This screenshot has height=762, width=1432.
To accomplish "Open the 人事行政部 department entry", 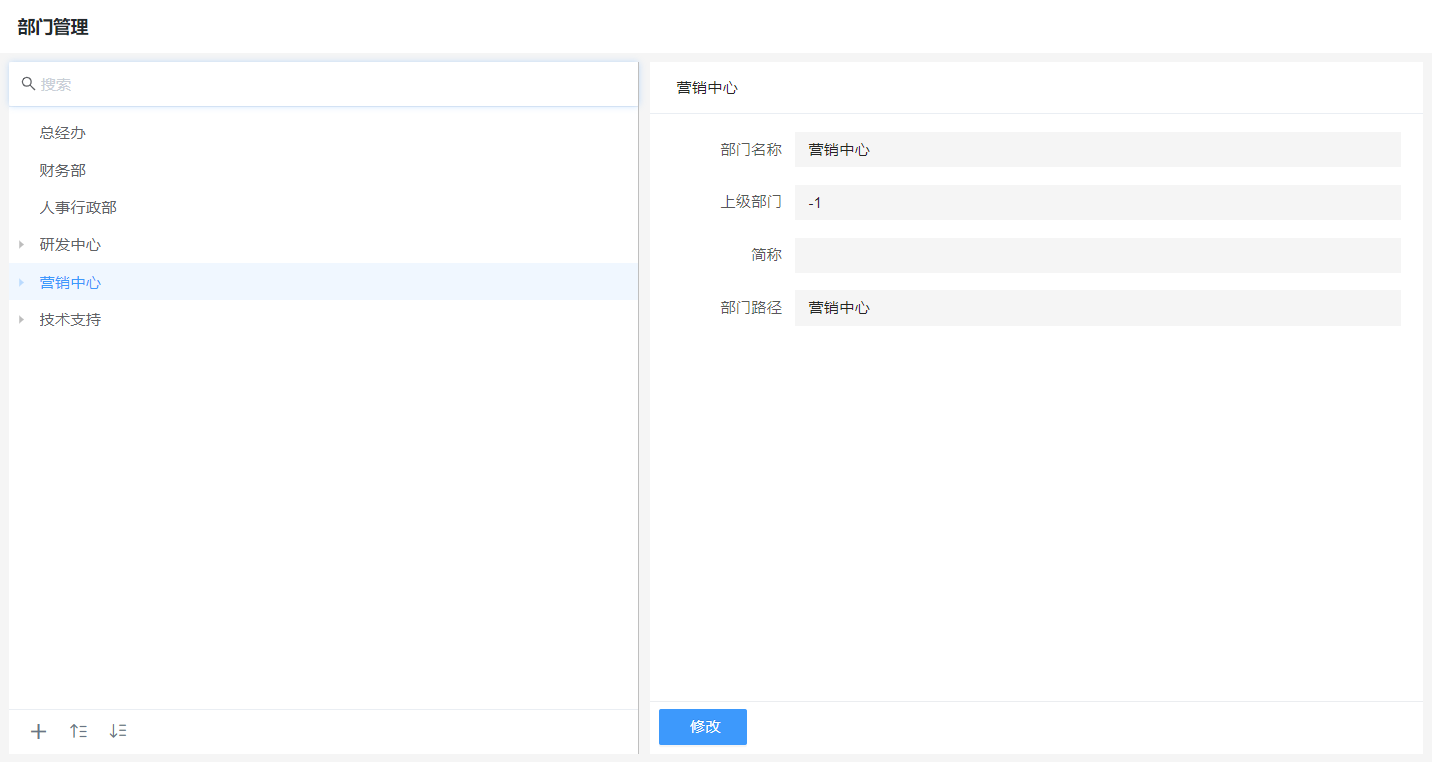I will click(78, 208).
